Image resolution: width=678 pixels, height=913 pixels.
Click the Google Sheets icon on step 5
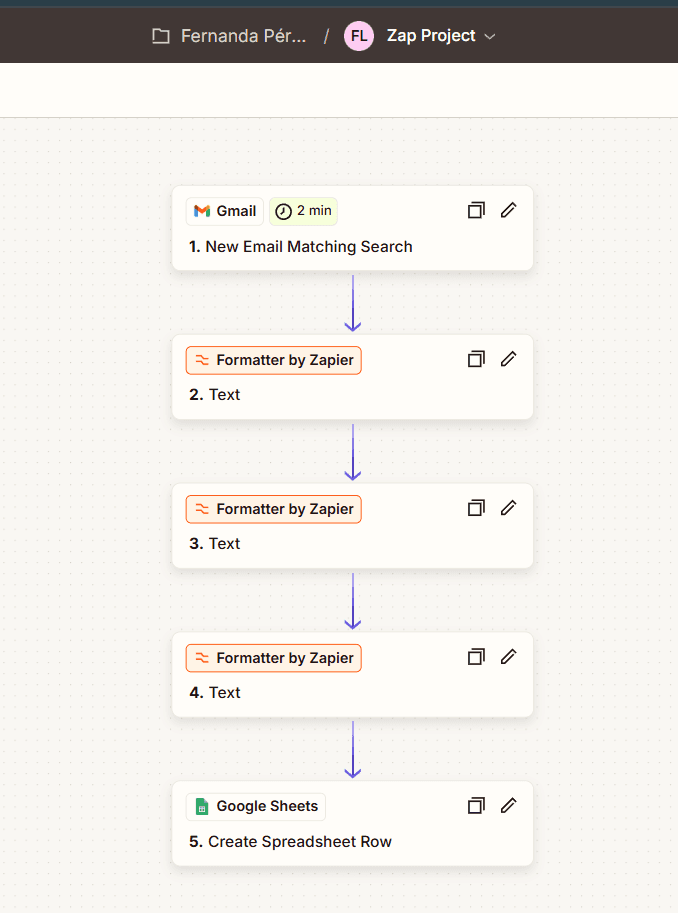[x=201, y=806]
